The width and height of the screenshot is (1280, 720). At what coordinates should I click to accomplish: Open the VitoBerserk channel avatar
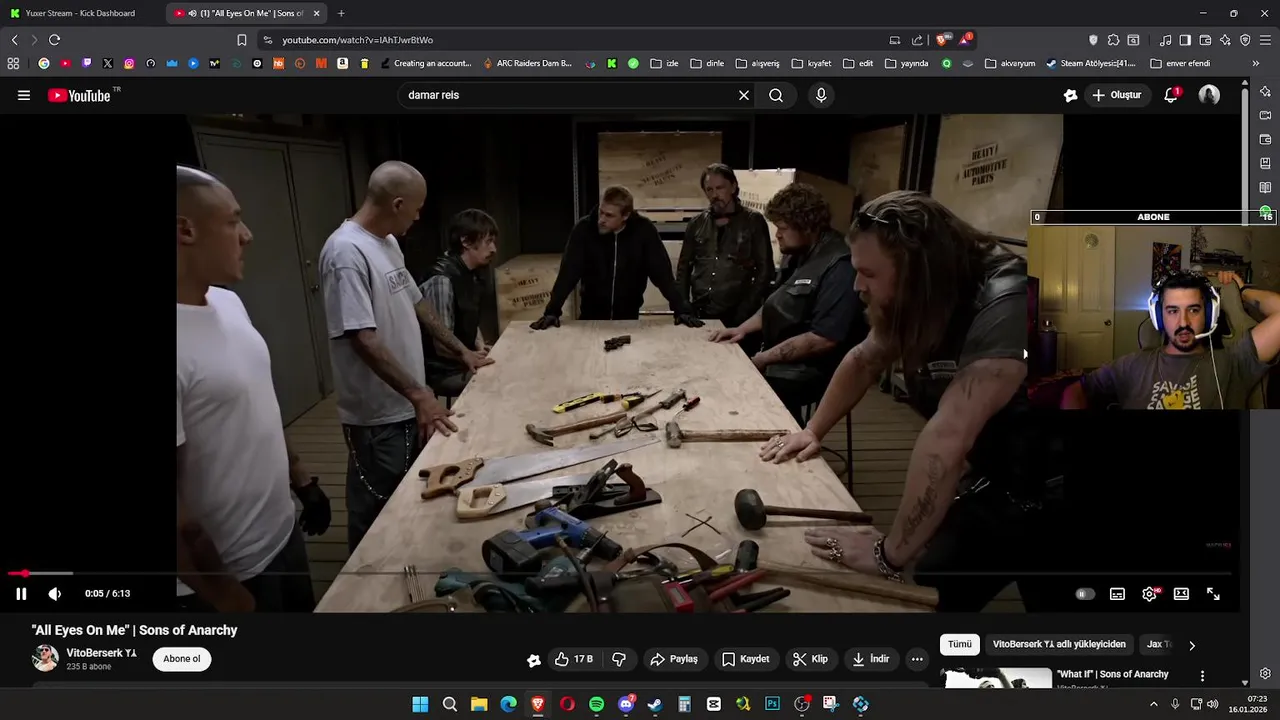click(x=45, y=658)
